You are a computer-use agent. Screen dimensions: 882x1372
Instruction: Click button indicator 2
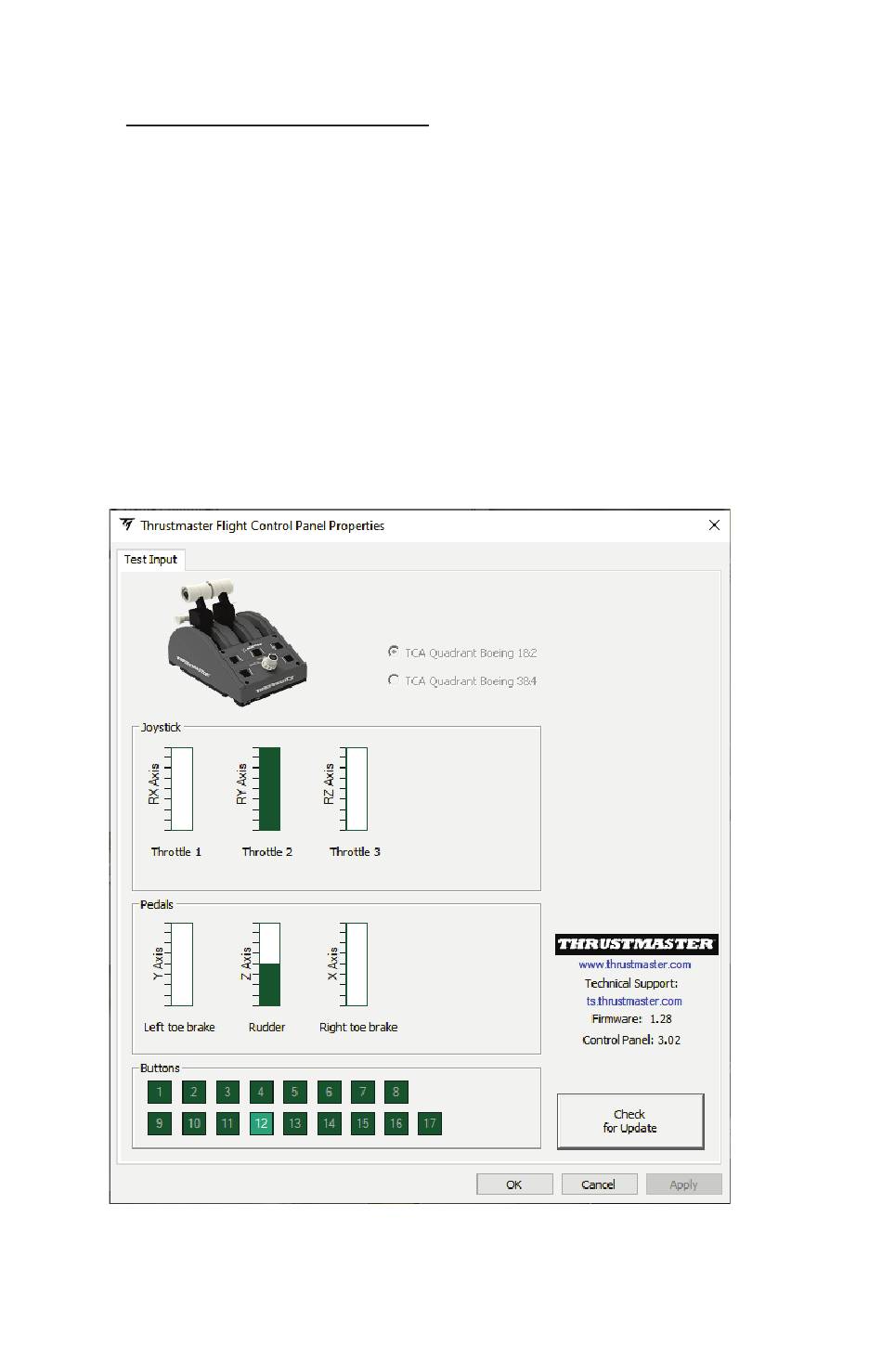click(194, 1092)
